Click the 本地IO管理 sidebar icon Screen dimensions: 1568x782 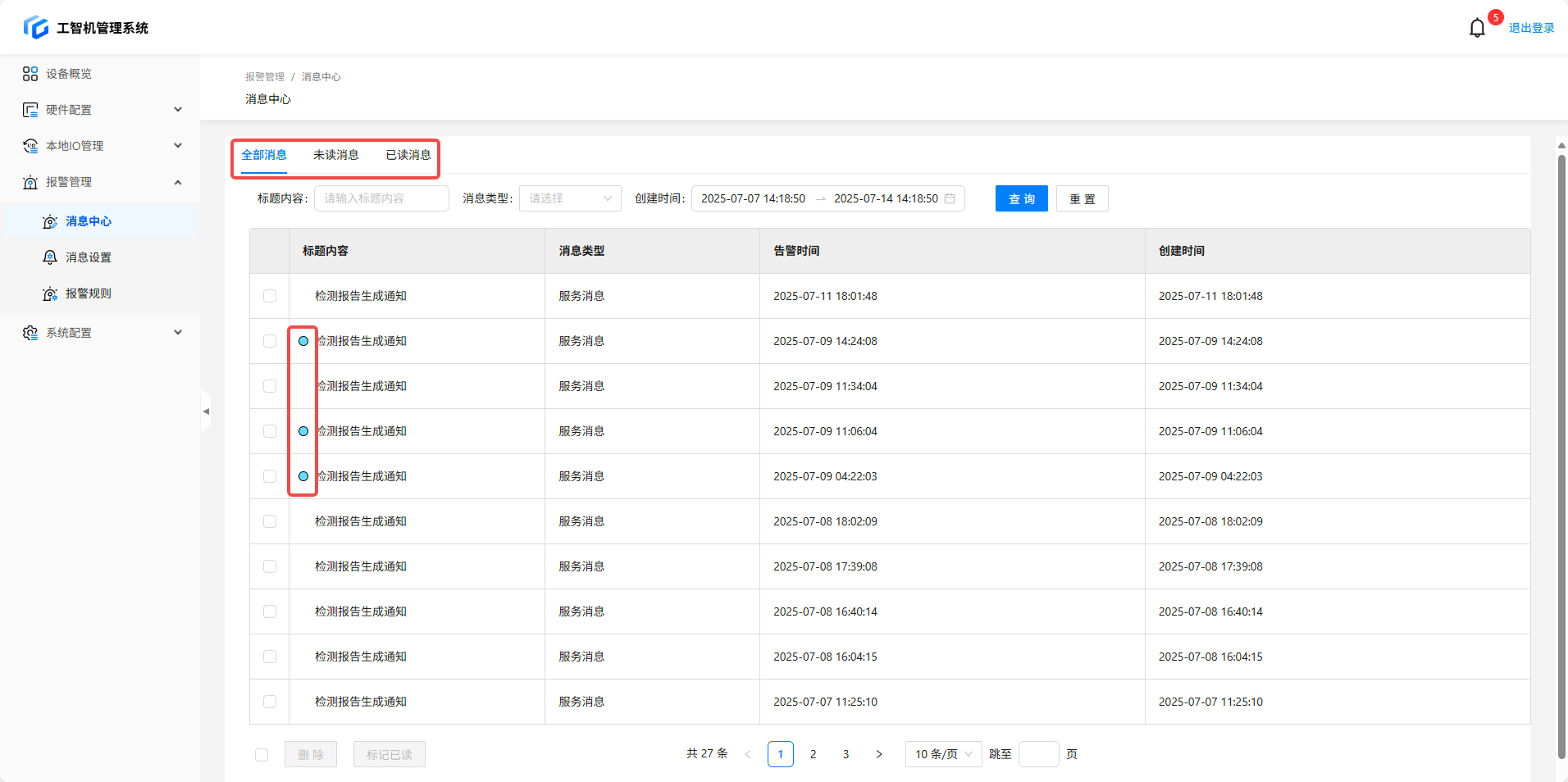30,146
